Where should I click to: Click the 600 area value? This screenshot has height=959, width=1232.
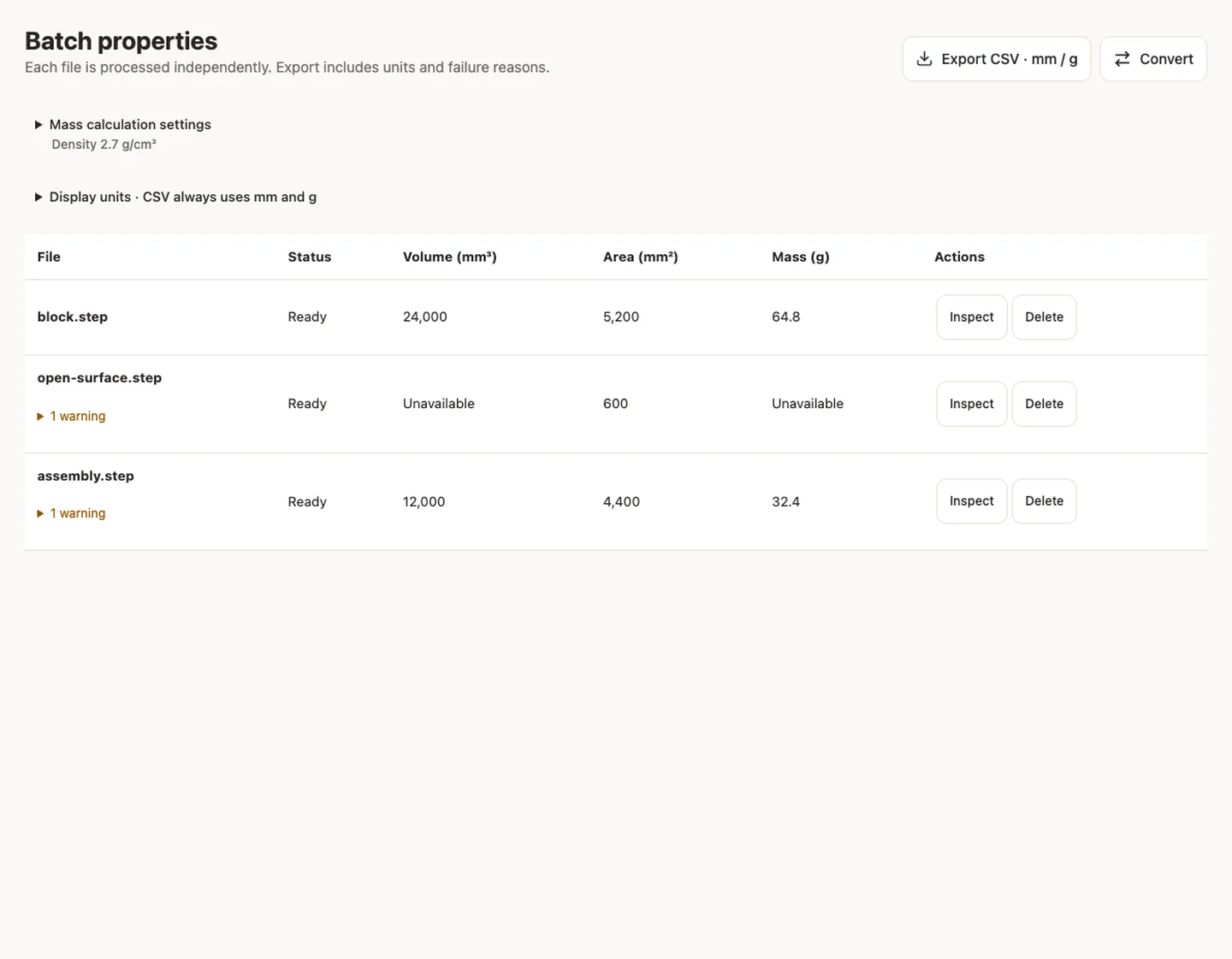[x=615, y=404]
